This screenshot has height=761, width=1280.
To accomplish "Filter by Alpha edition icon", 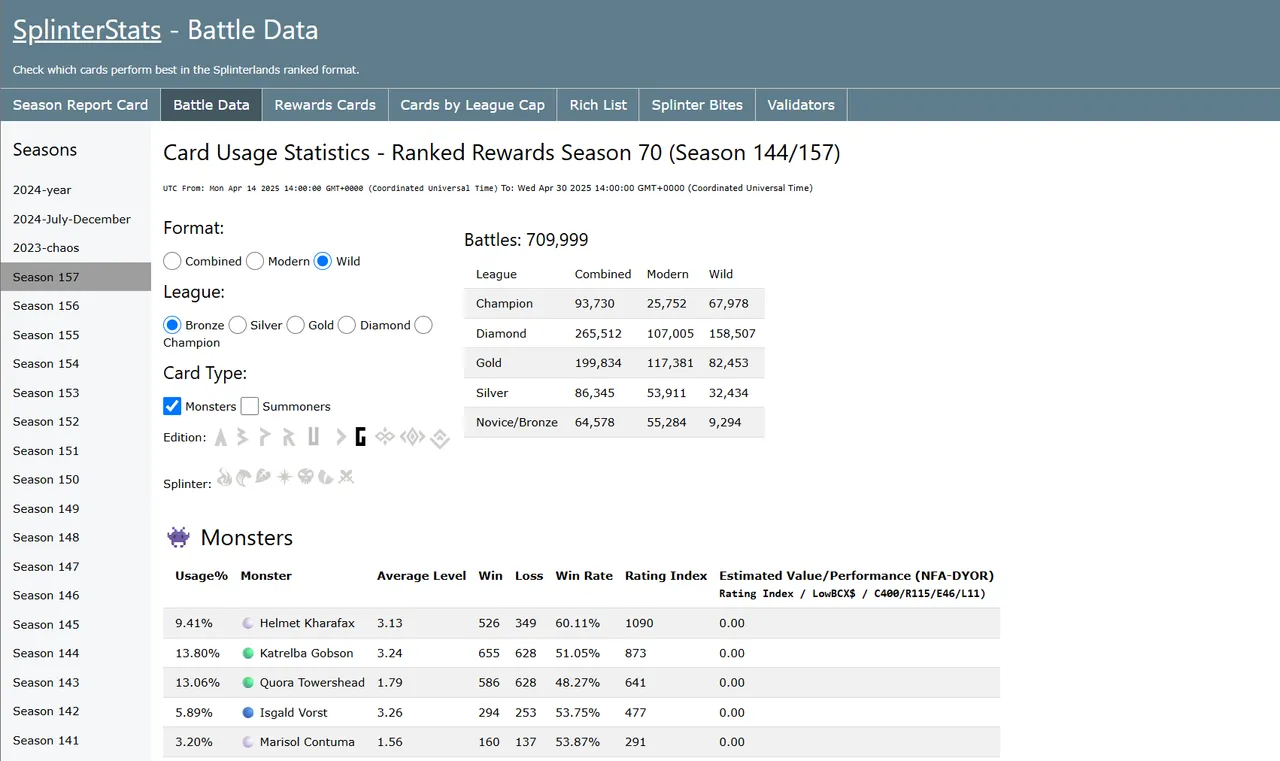I will [221, 436].
